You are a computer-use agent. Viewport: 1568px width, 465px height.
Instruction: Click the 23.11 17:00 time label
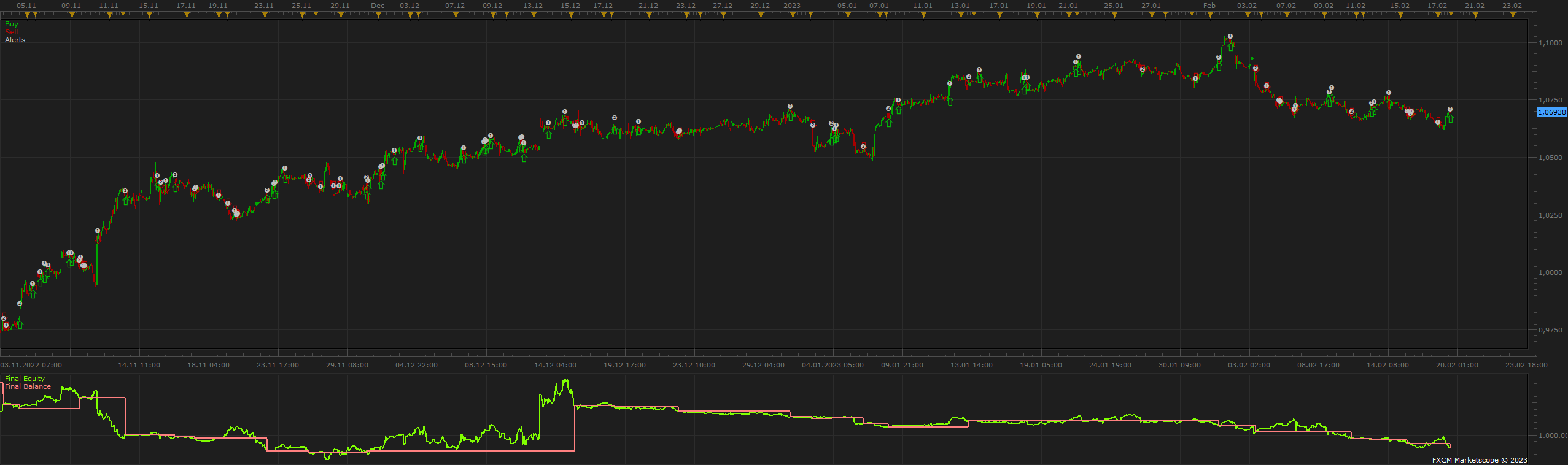278,365
